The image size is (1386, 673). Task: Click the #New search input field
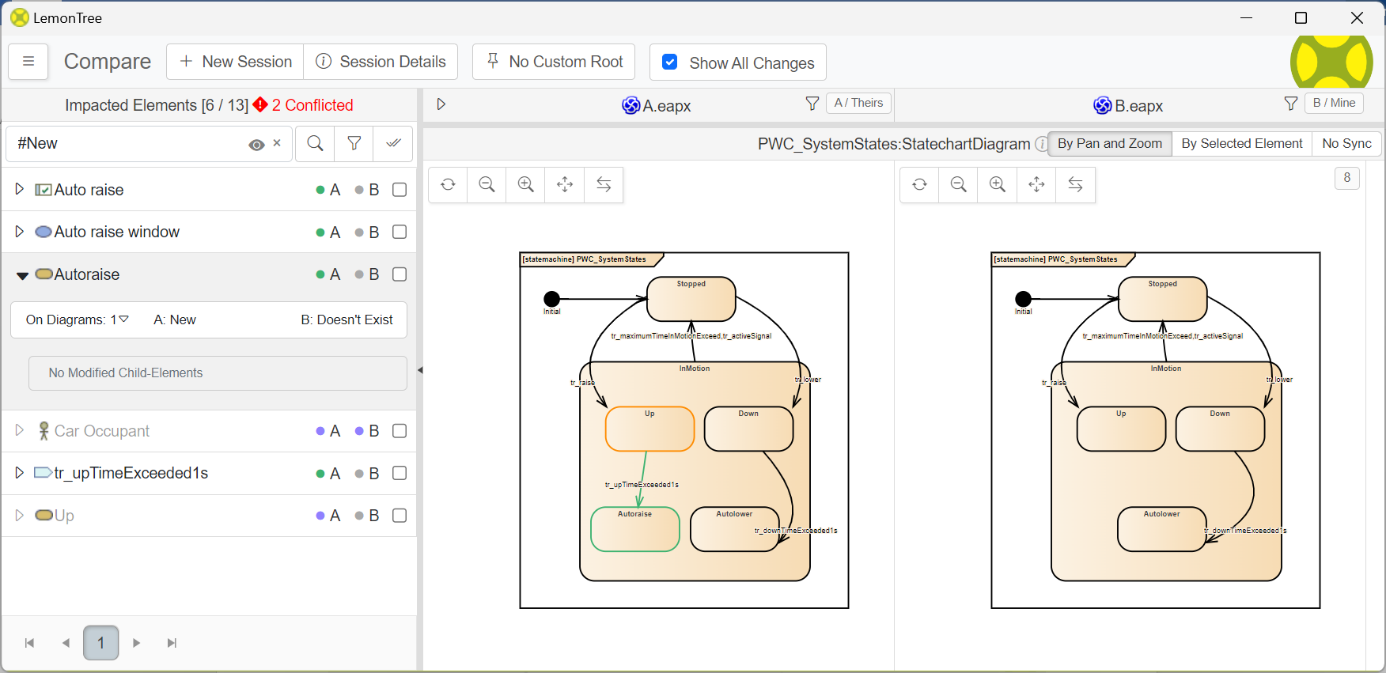pos(125,144)
